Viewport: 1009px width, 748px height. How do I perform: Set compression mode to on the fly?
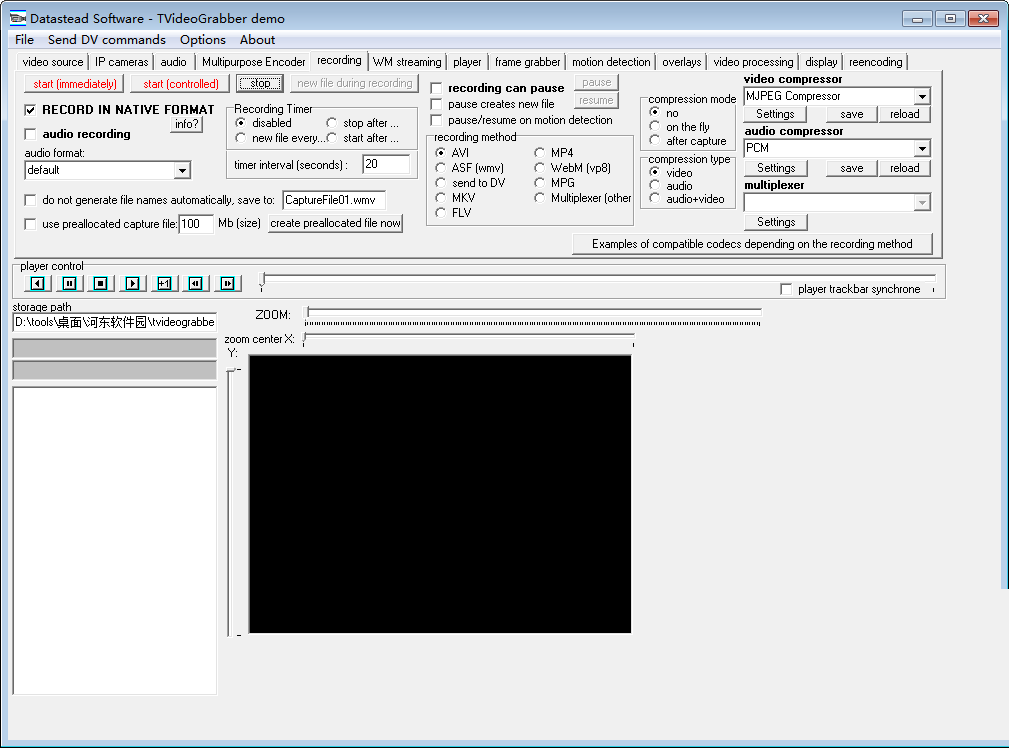pyautogui.click(x=654, y=126)
